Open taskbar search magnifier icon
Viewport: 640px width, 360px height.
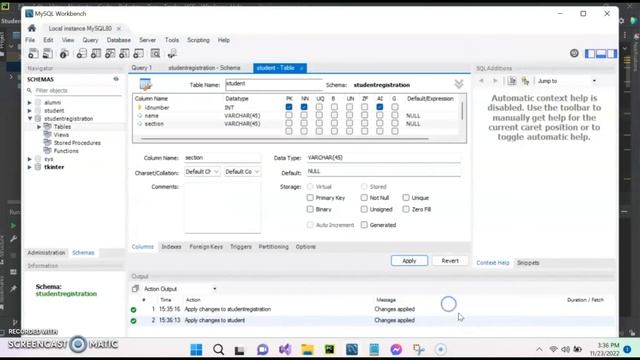coord(218,349)
